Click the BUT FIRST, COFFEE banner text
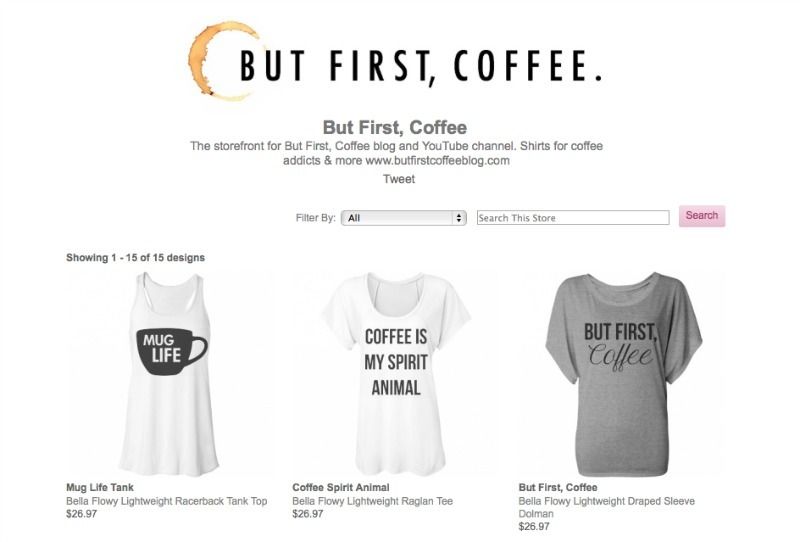This screenshot has height=542, width=800. coord(421,66)
